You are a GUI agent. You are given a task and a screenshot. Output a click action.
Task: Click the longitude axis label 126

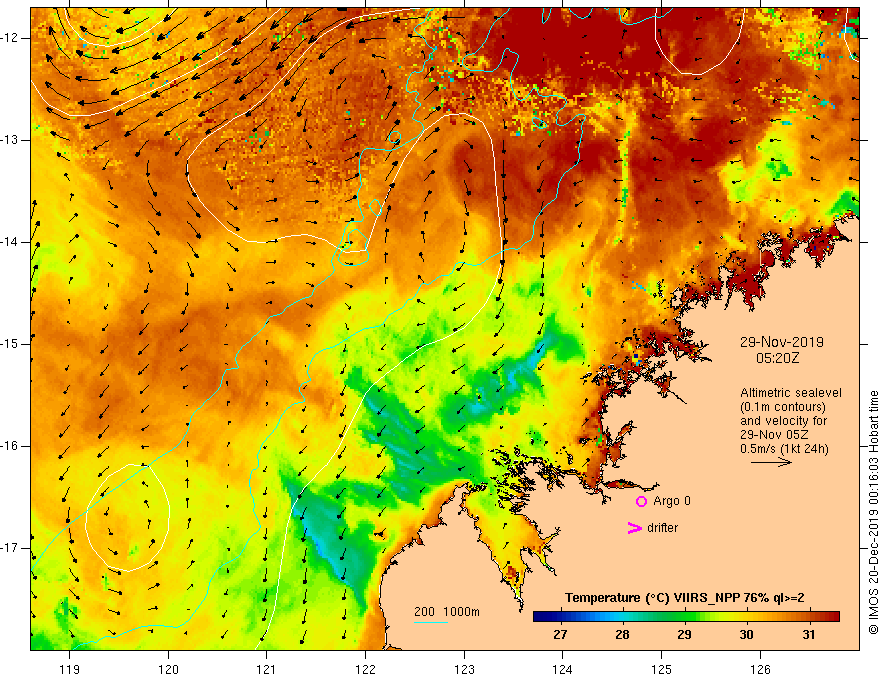coord(760,669)
